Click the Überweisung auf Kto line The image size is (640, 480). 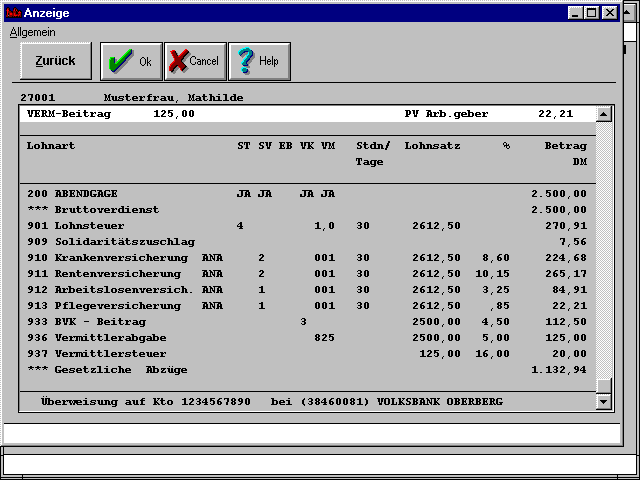click(270, 402)
